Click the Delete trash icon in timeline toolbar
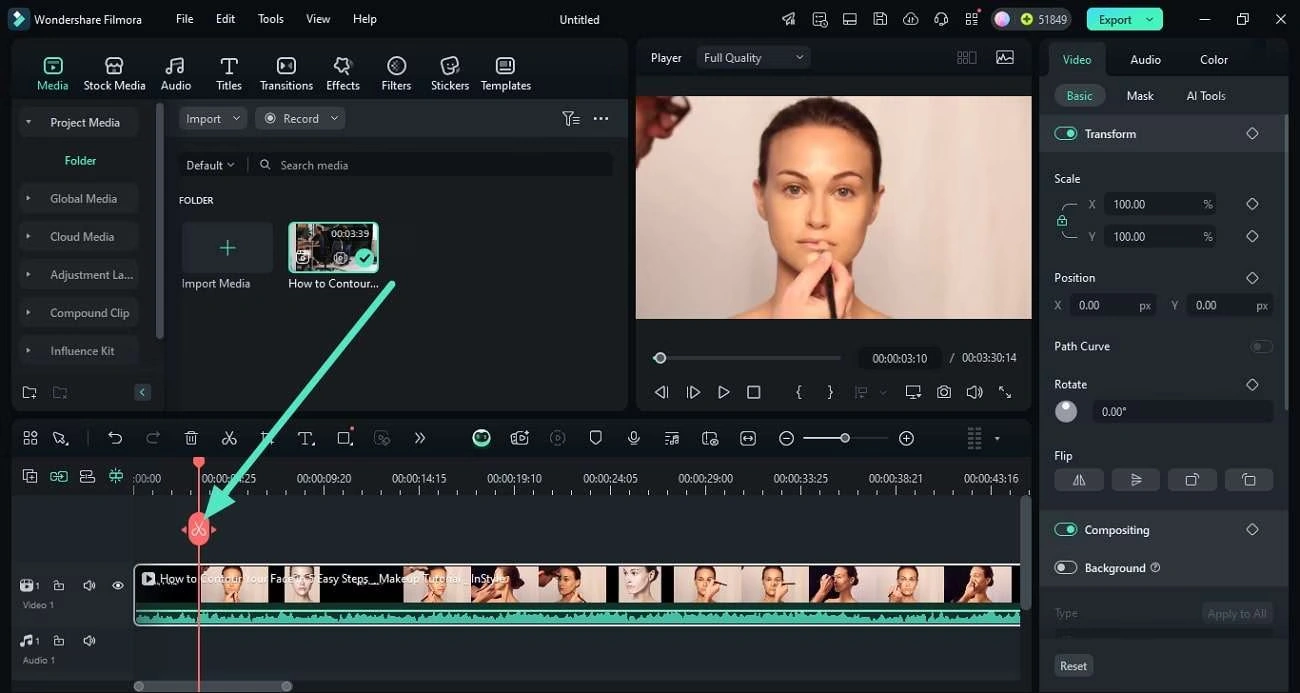Image resolution: width=1300 pixels, height=693 pixels. (x=191, y=438)
